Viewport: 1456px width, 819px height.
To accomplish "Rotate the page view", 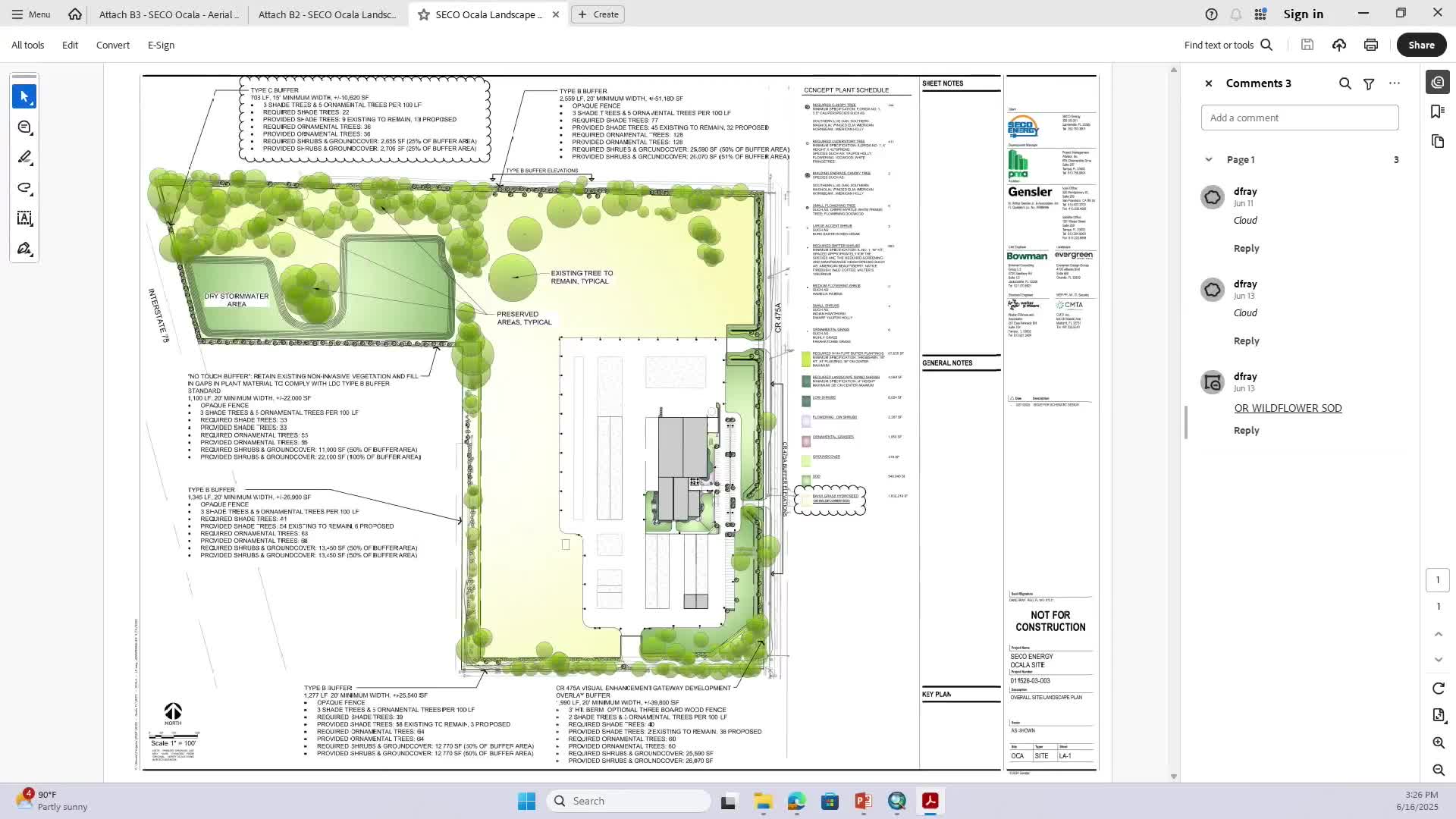I will pos(1438,689).
